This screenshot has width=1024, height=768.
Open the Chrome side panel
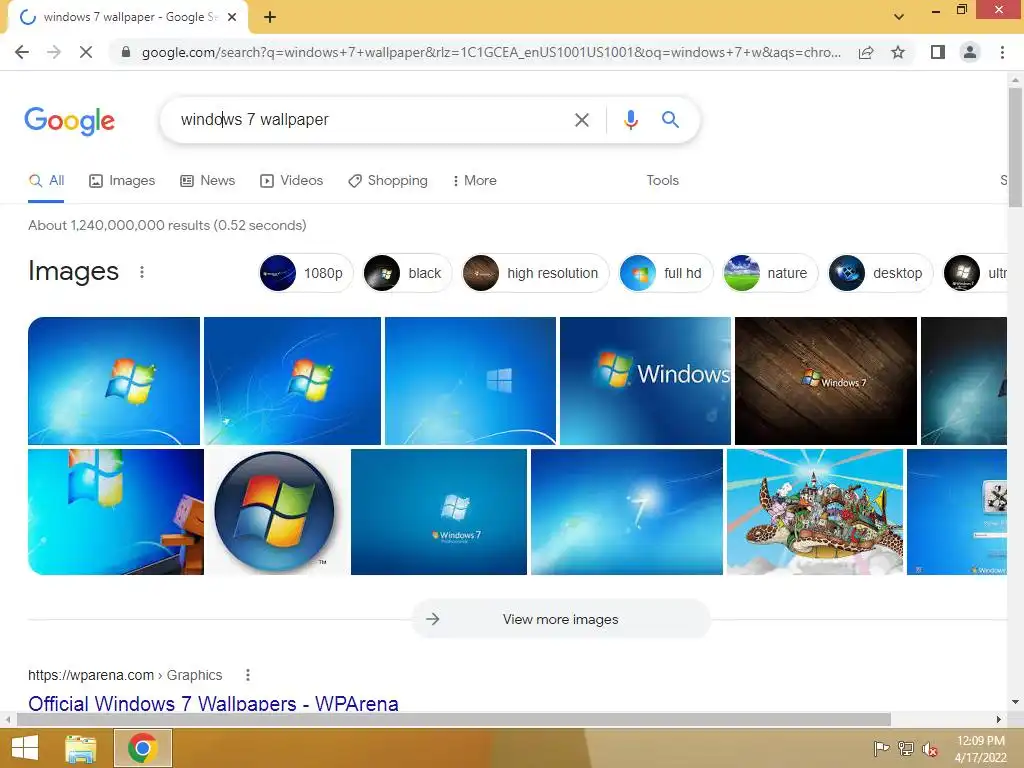pyautogui.click(x=938, y=52)
